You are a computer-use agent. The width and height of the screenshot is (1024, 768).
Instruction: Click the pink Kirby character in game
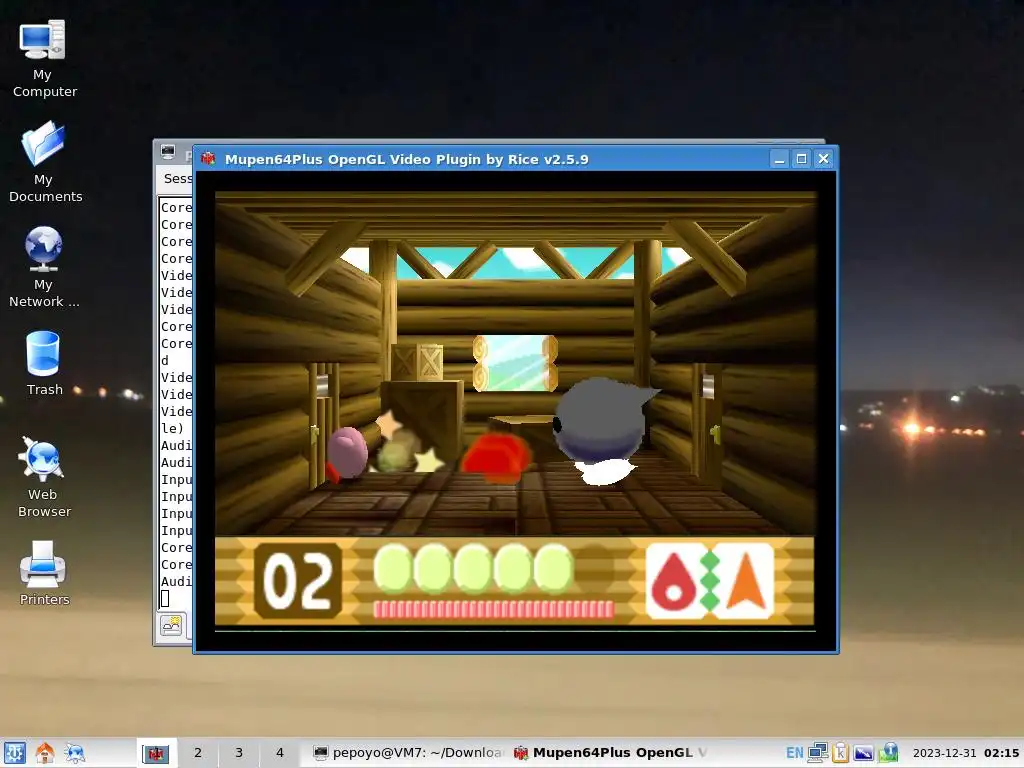click(346, 453)
